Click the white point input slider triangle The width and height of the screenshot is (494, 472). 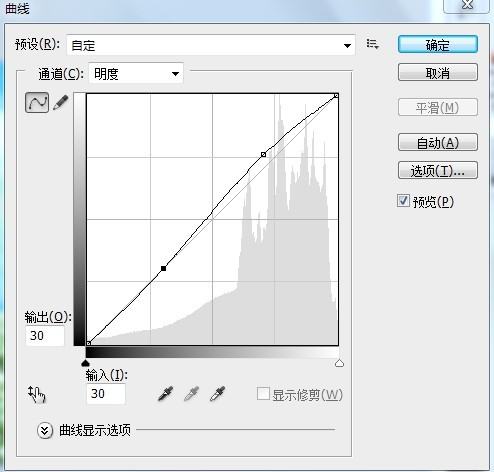(x=339, y=363)
